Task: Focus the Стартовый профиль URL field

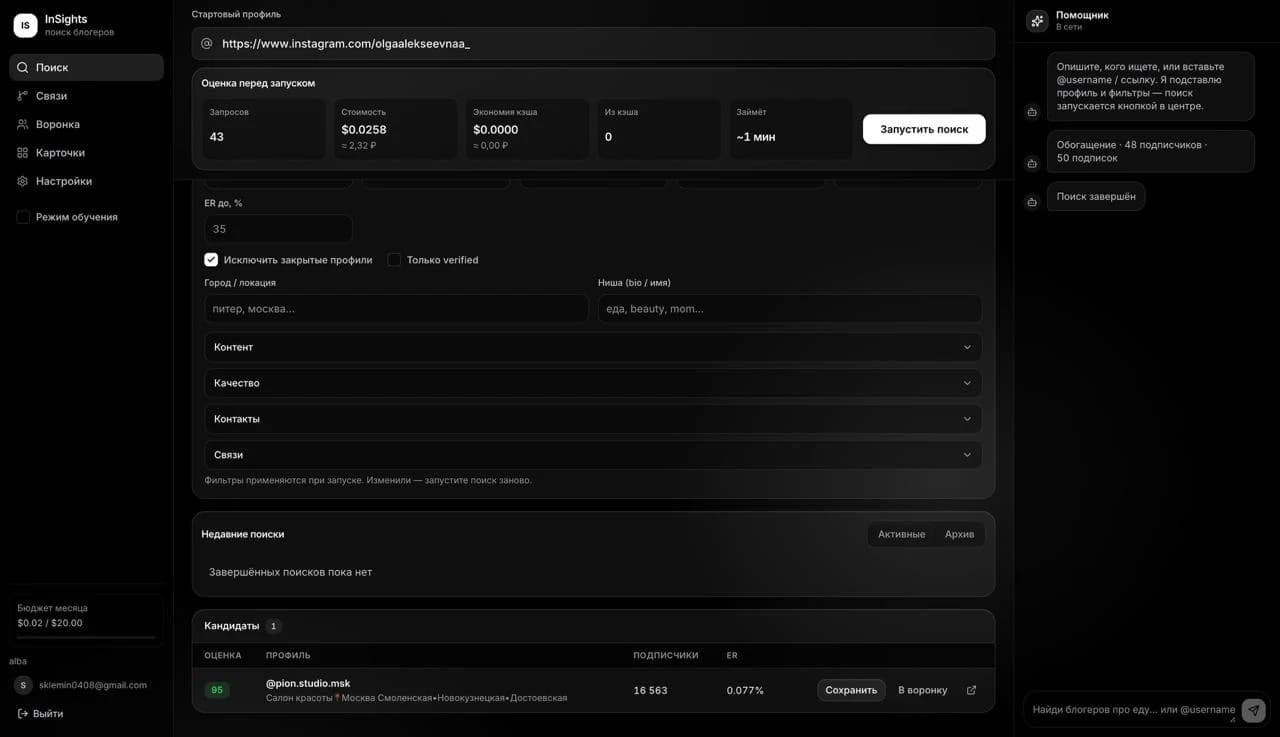Action: click(593, 44)
